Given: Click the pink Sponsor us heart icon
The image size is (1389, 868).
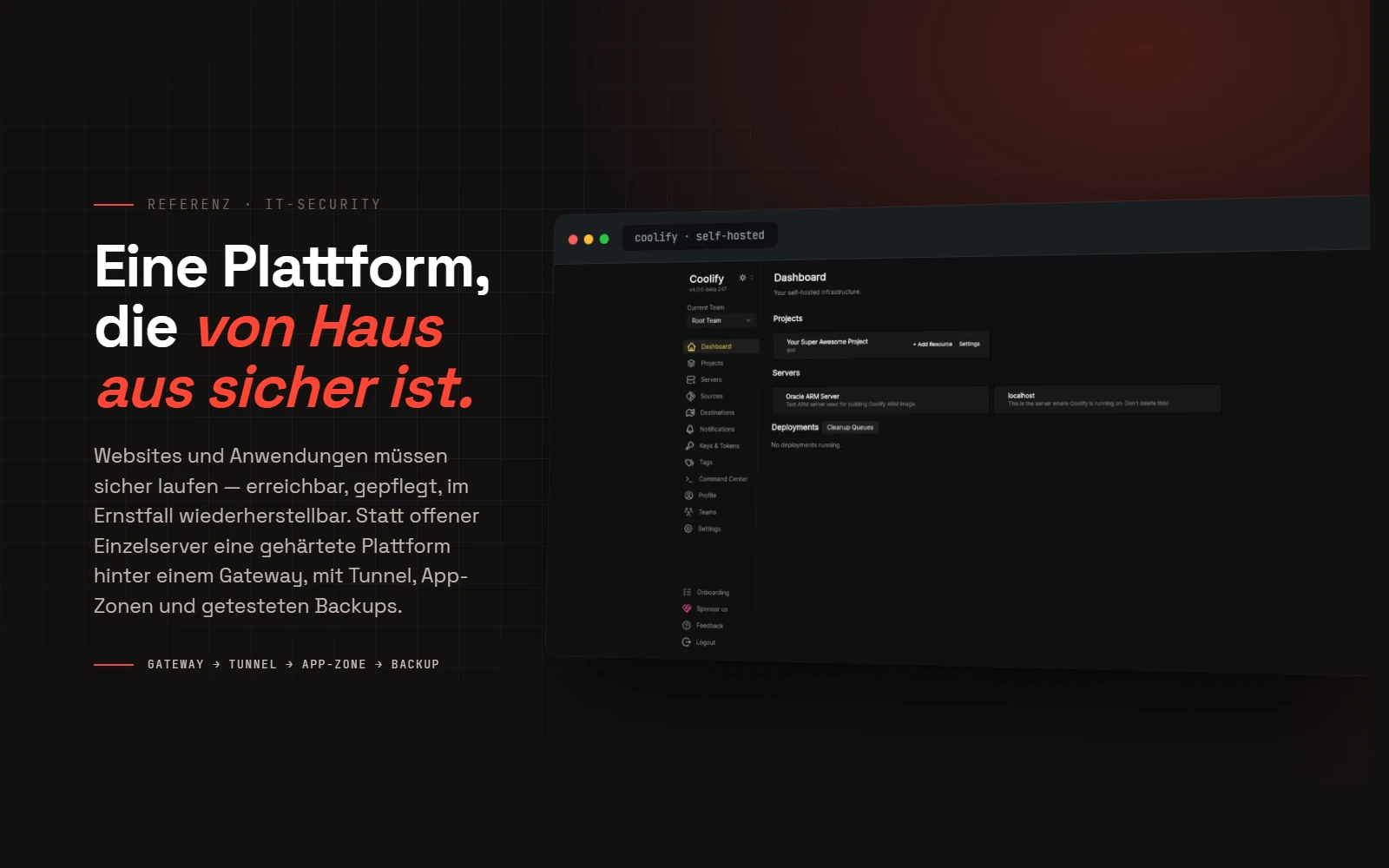Looking at the screenshot, I should [x=687, y=608].
